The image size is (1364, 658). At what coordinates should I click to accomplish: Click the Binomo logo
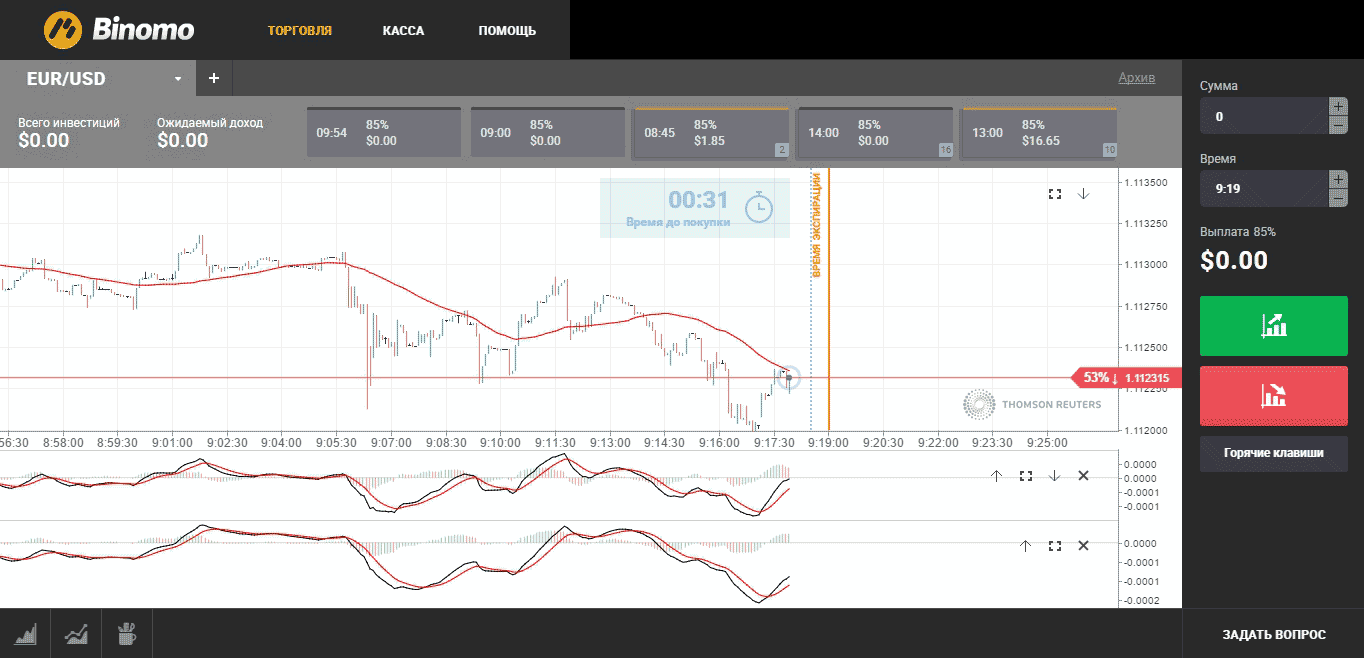[x=118, y=30]
